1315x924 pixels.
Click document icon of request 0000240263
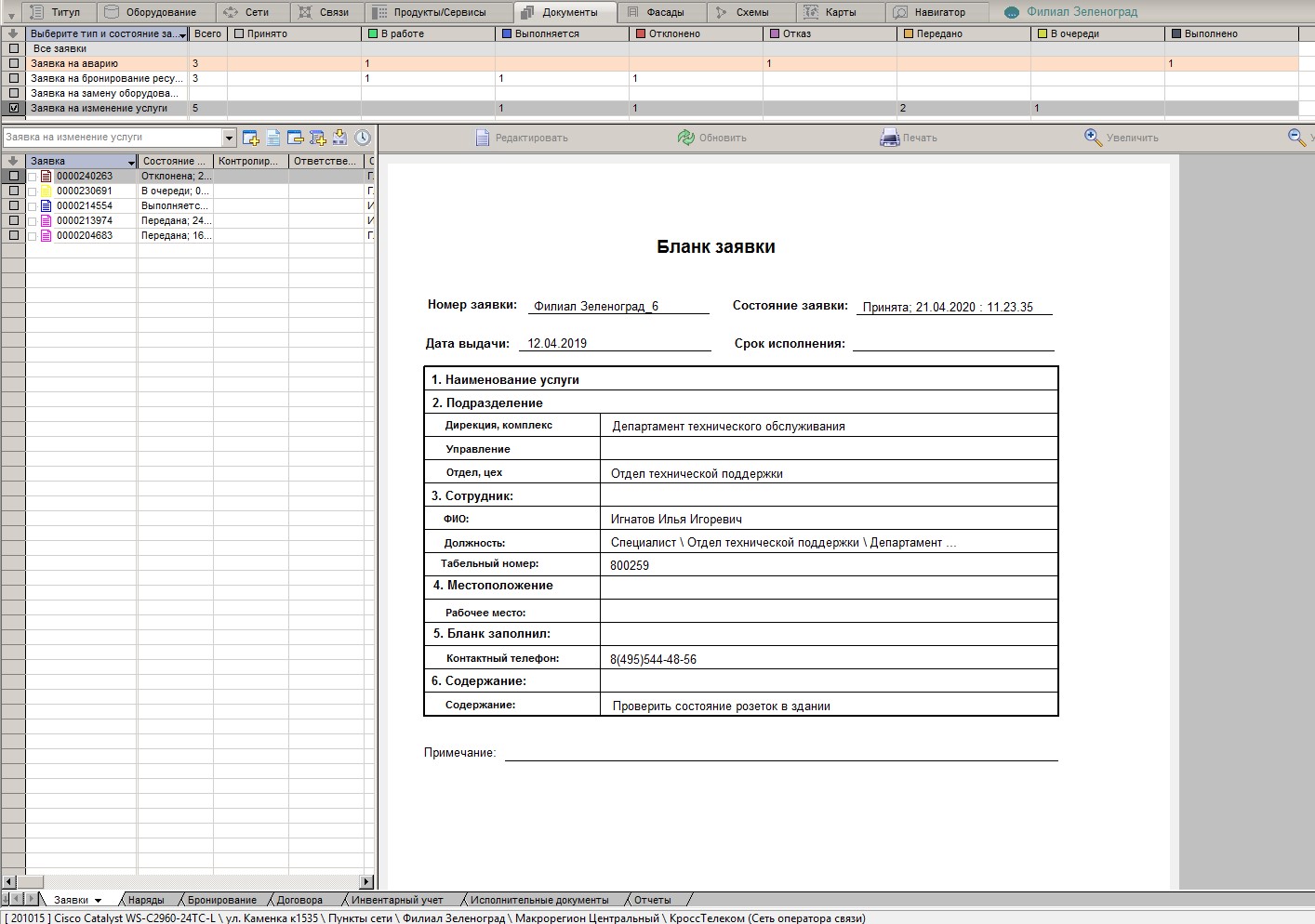(46, 176)
